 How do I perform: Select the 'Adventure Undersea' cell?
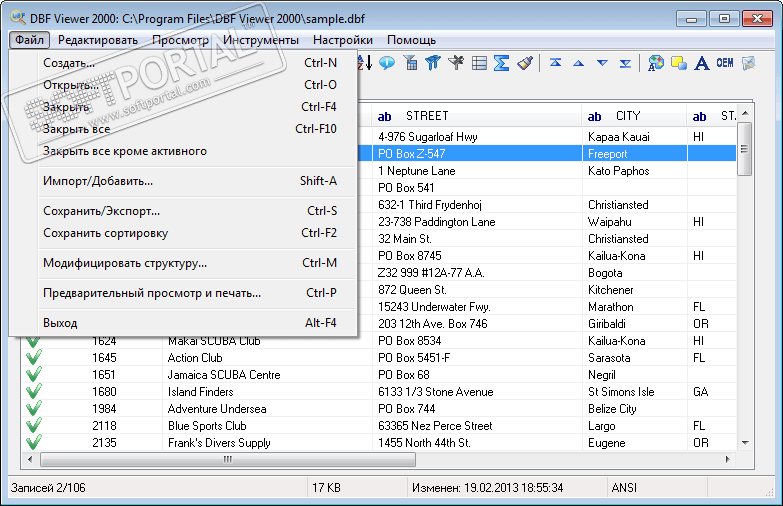(x=267, y=409)
